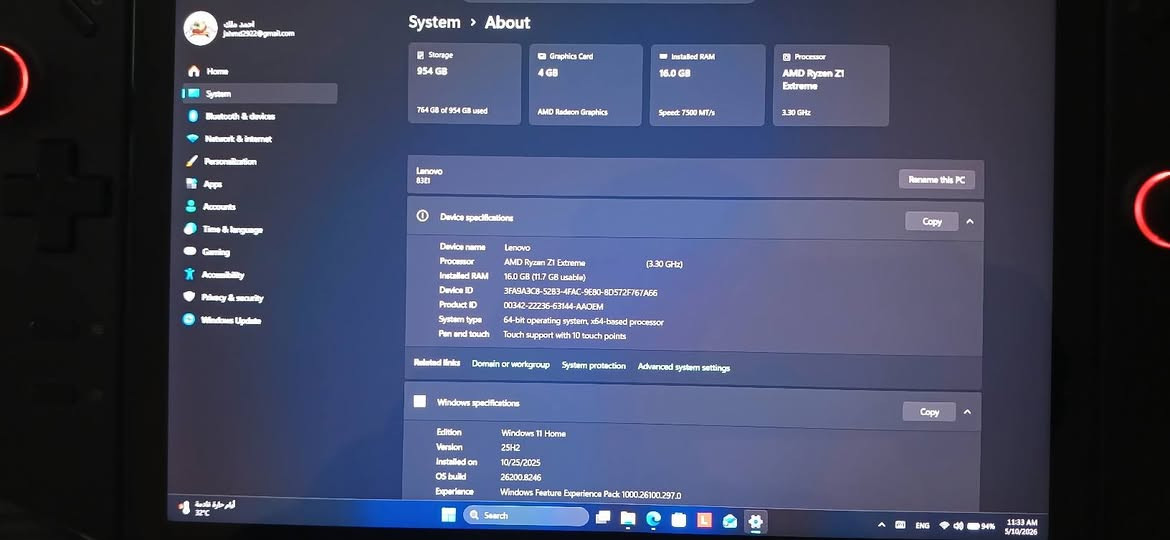Screen dimensions: 1170x540
Task: Click the battery 94% tray icon
Action: 981,527
